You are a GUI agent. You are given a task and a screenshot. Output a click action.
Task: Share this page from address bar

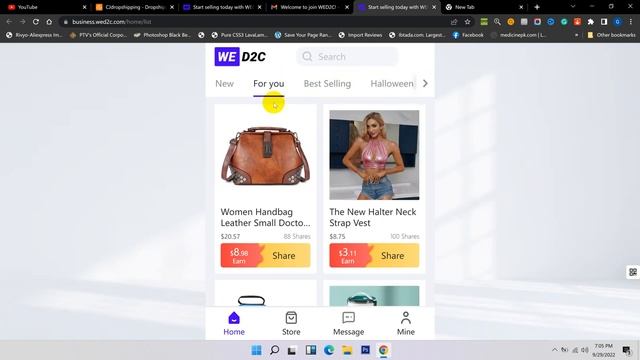pyautogui.click(x=454, y=22)
